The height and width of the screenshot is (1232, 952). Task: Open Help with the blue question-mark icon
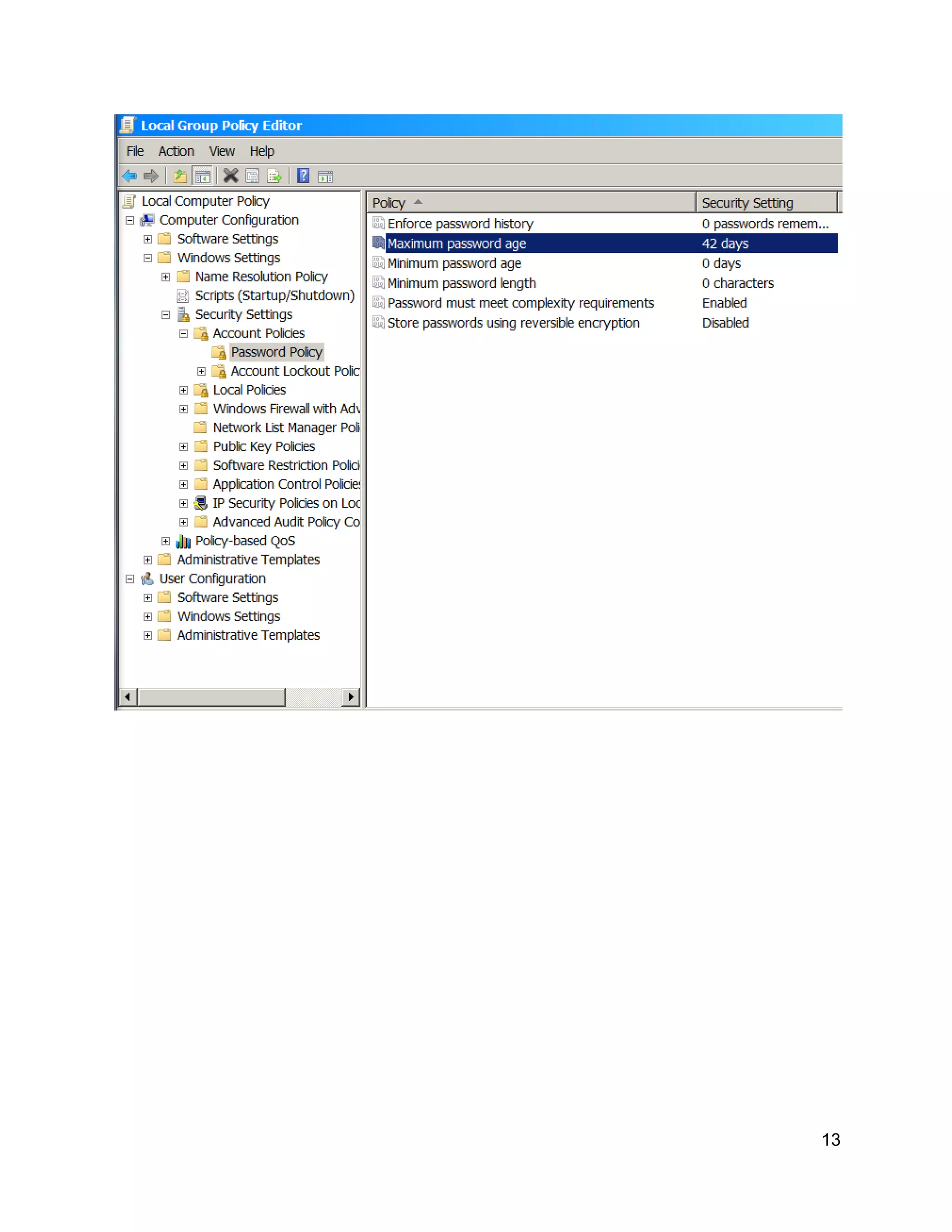303,177
